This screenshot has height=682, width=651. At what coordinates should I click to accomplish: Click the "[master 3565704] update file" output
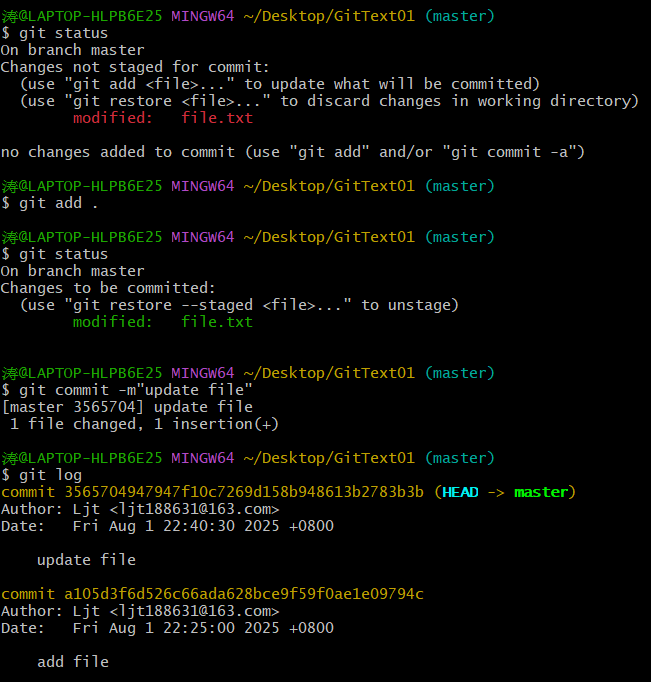(127, 407)
